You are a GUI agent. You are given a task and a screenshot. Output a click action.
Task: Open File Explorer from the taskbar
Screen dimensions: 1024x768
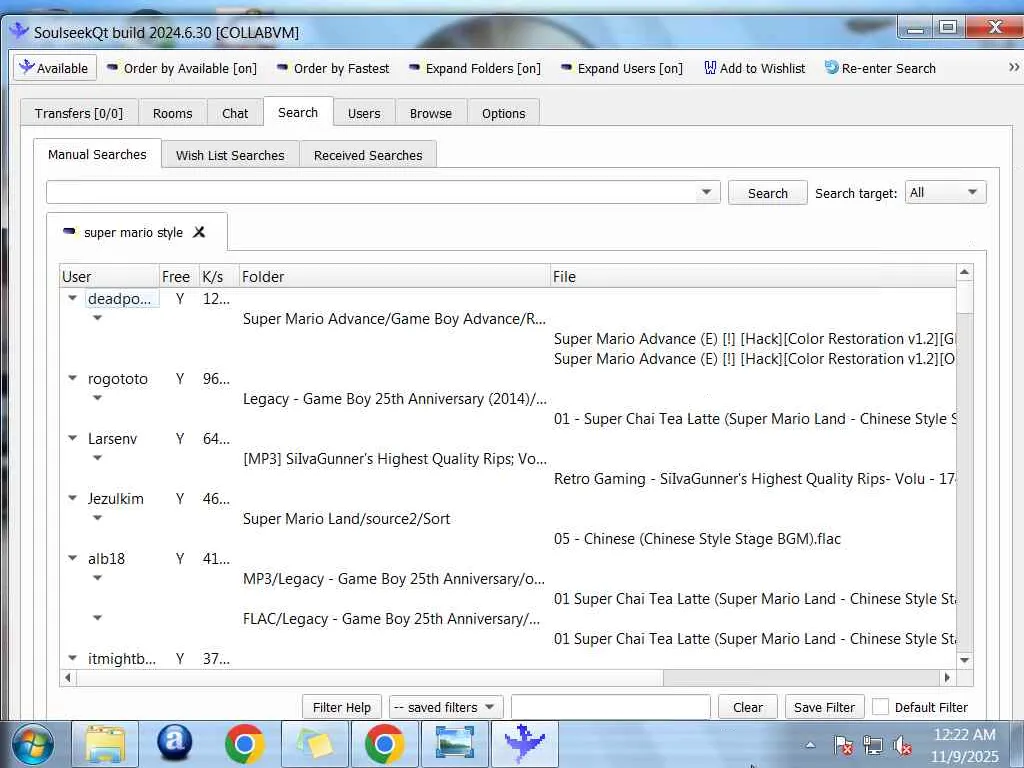[x=105, y=744]
